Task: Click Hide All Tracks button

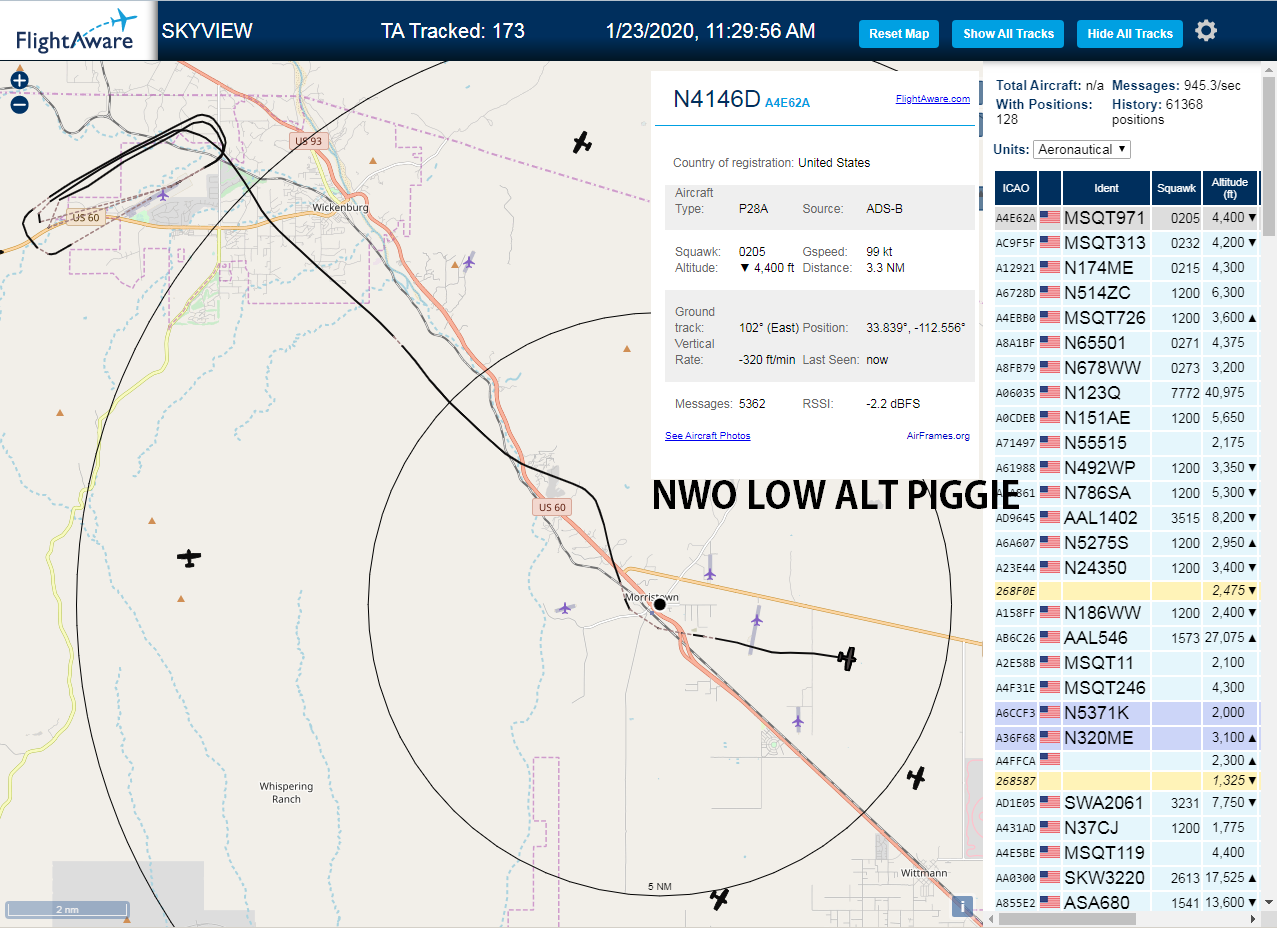Action: coord(1130,34)
